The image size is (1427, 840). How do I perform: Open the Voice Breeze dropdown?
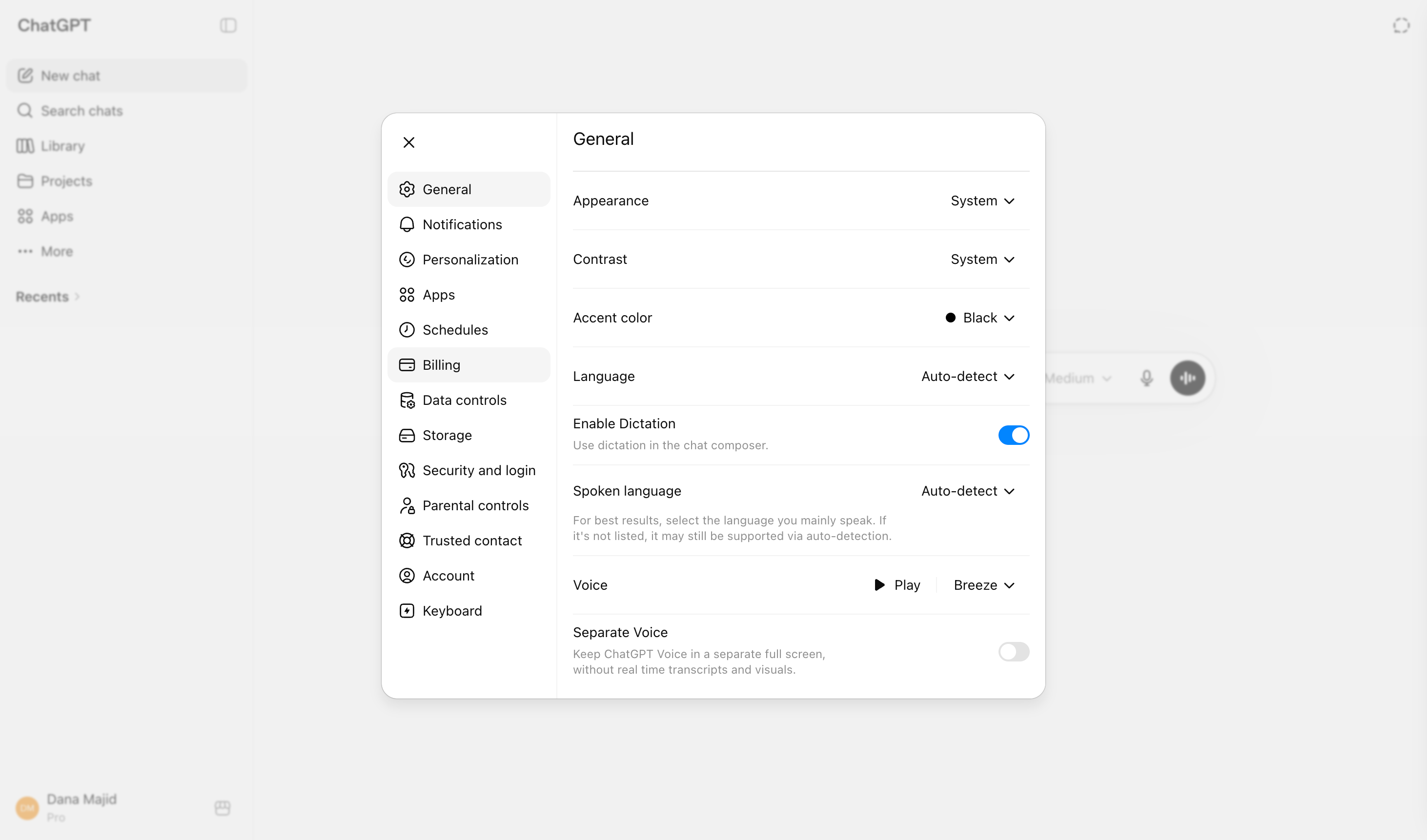(984, 585)
